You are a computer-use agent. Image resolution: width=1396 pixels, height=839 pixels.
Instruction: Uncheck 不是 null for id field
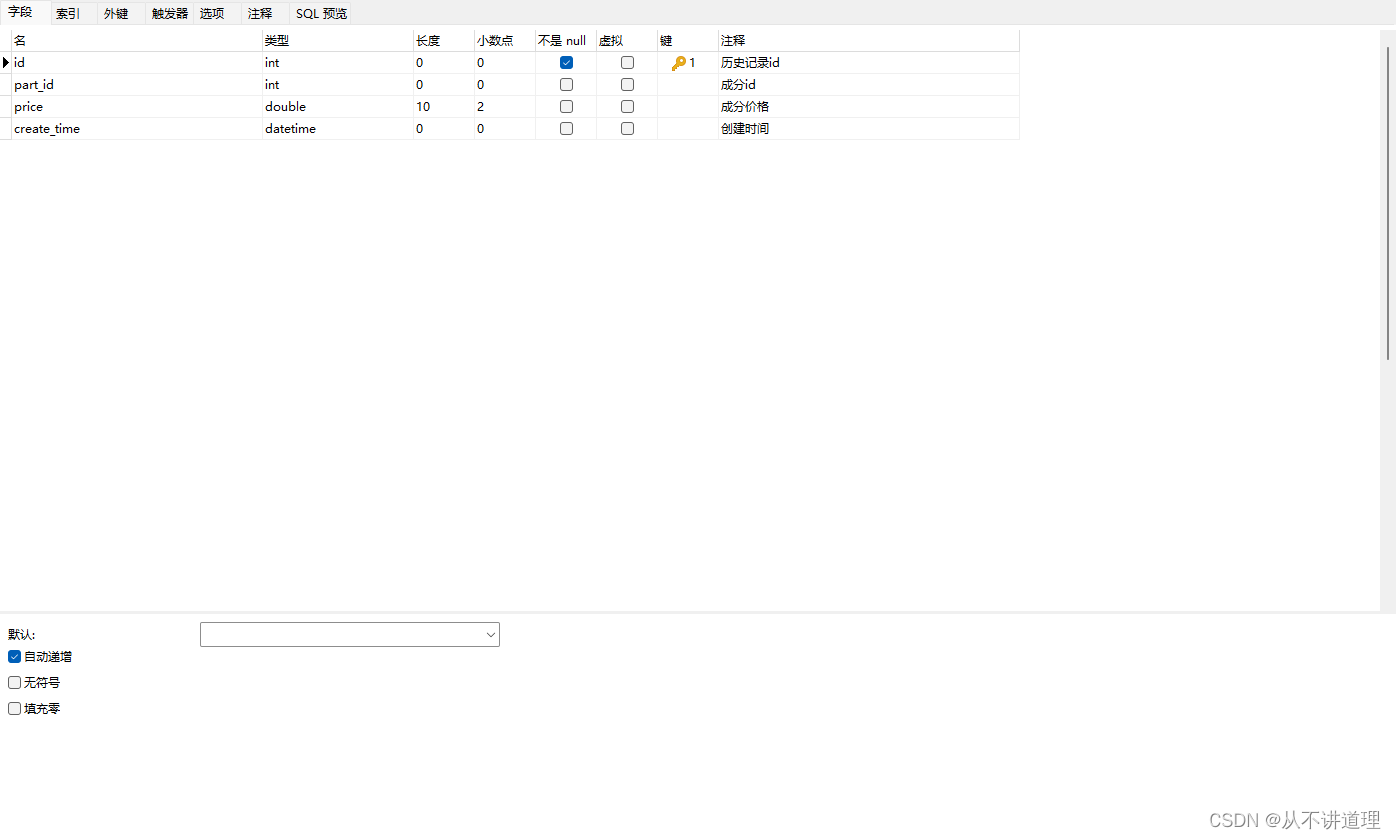point(566,62)
